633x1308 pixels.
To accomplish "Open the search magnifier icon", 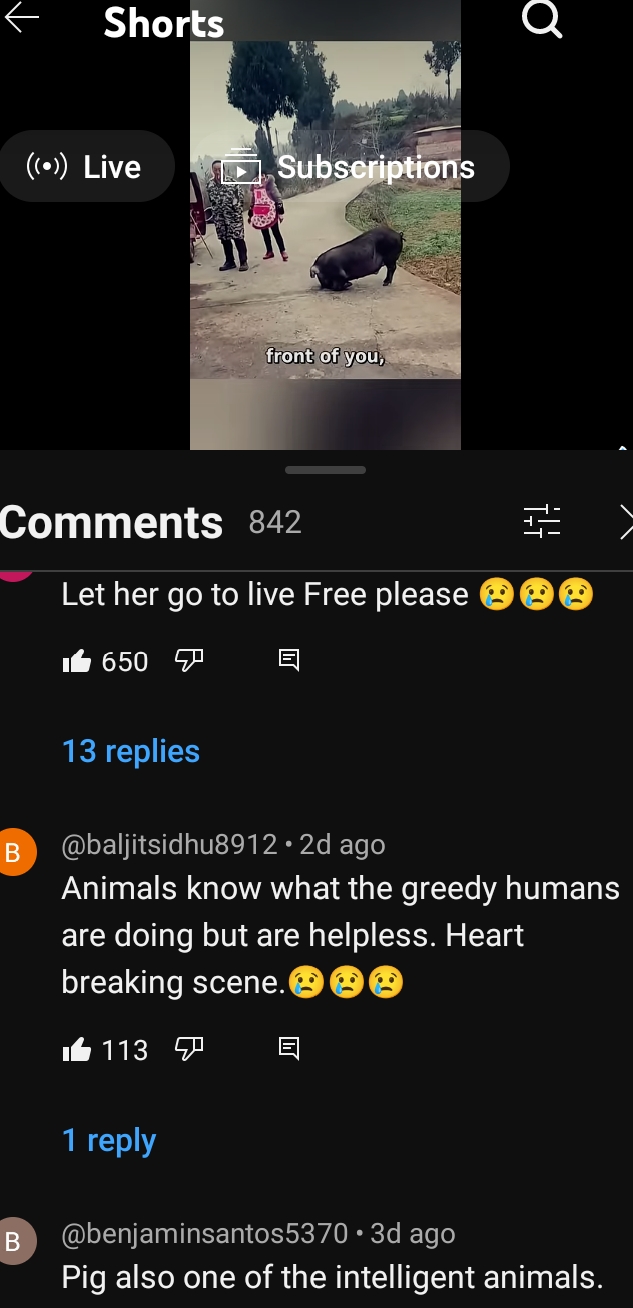I will pyautogui.click(x=542, y=18).
